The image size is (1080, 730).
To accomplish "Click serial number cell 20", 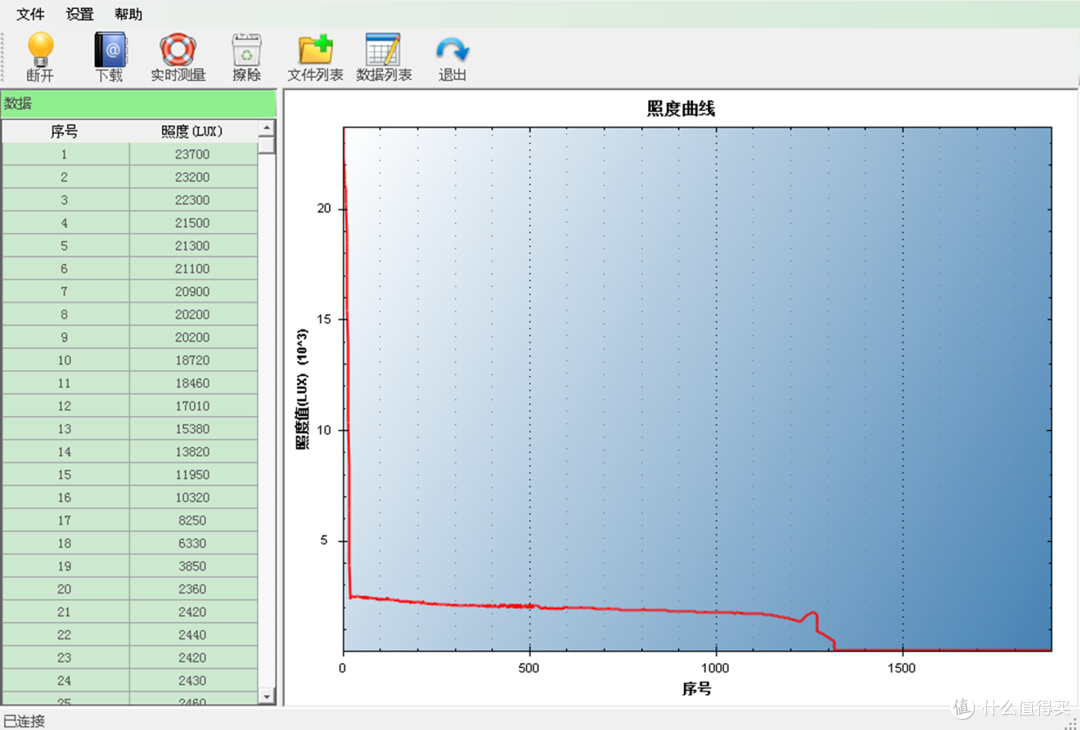I will click(x=65, y=589).
